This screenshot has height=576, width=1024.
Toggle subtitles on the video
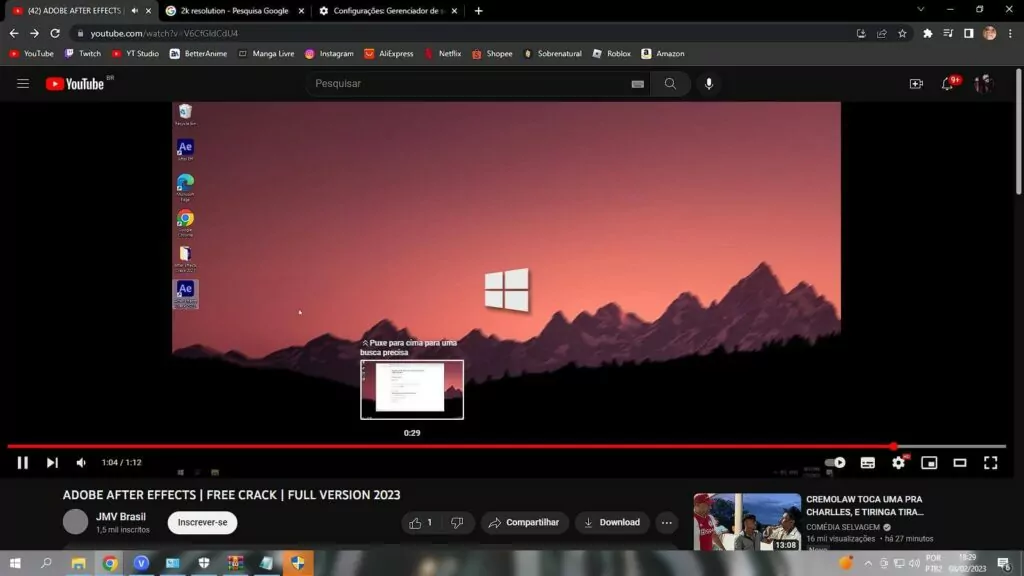point(867,462)
